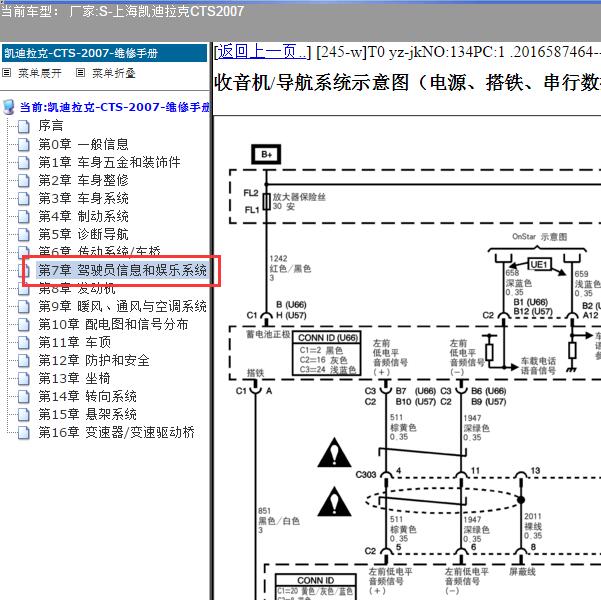The height and width of the screenshot is (600, 601).
Task: Open 第0章 一般信息
Action: pos(84,144)
